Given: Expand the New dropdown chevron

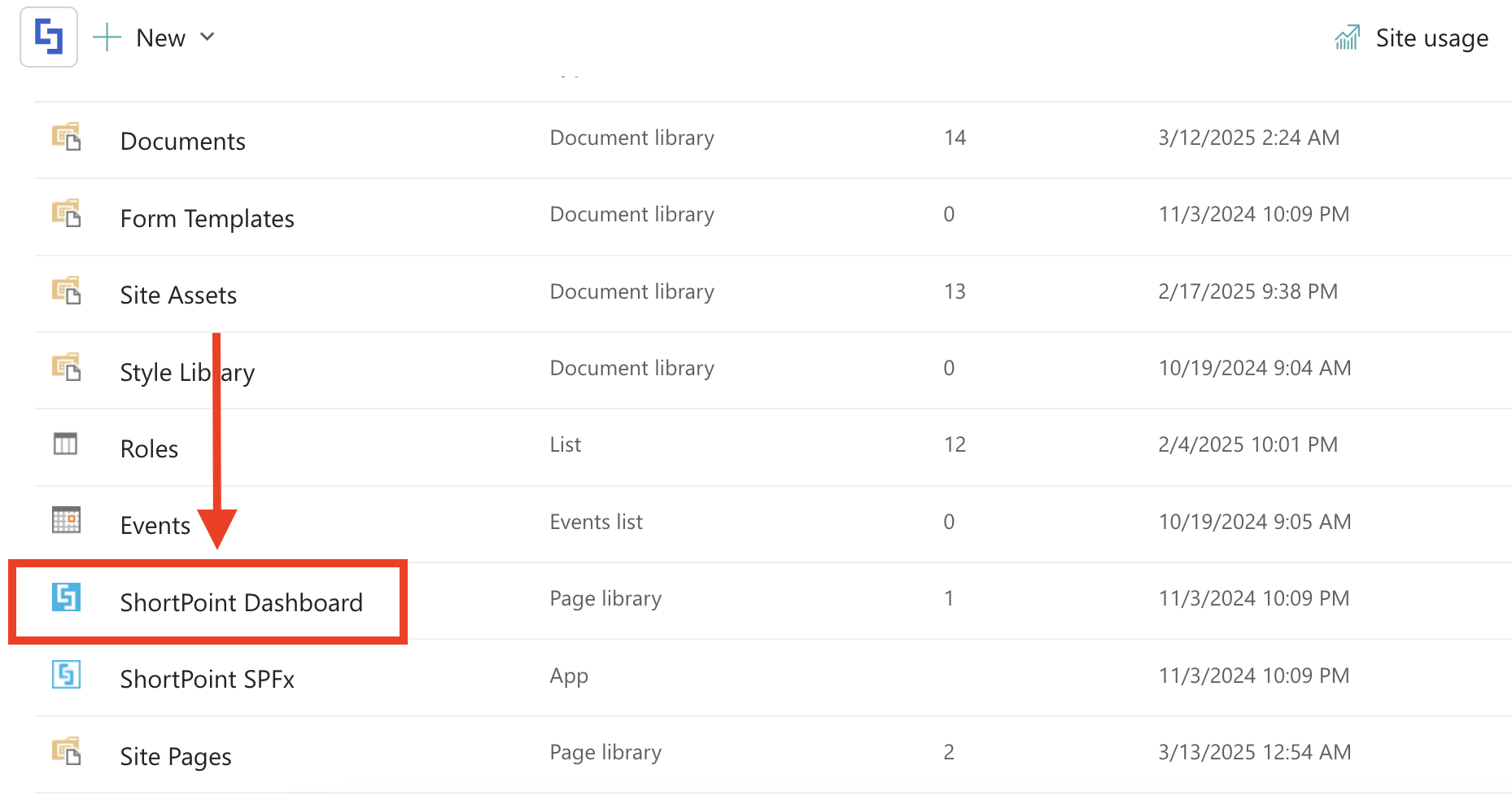Looking at the screenshot, I should pos(208,37).
